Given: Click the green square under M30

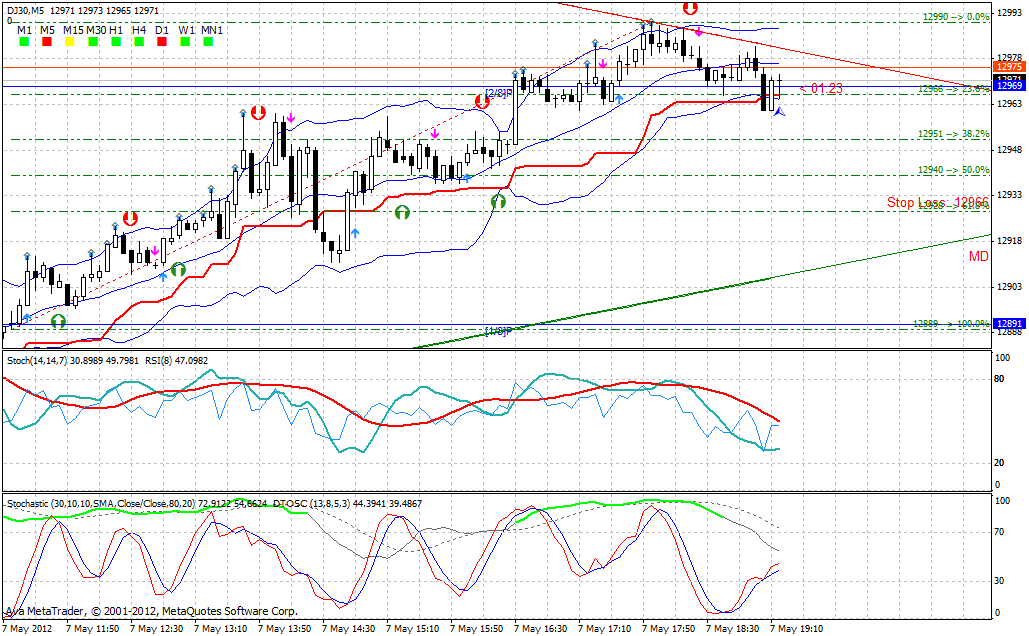Looking at the screenshot, I should point(93,42).
